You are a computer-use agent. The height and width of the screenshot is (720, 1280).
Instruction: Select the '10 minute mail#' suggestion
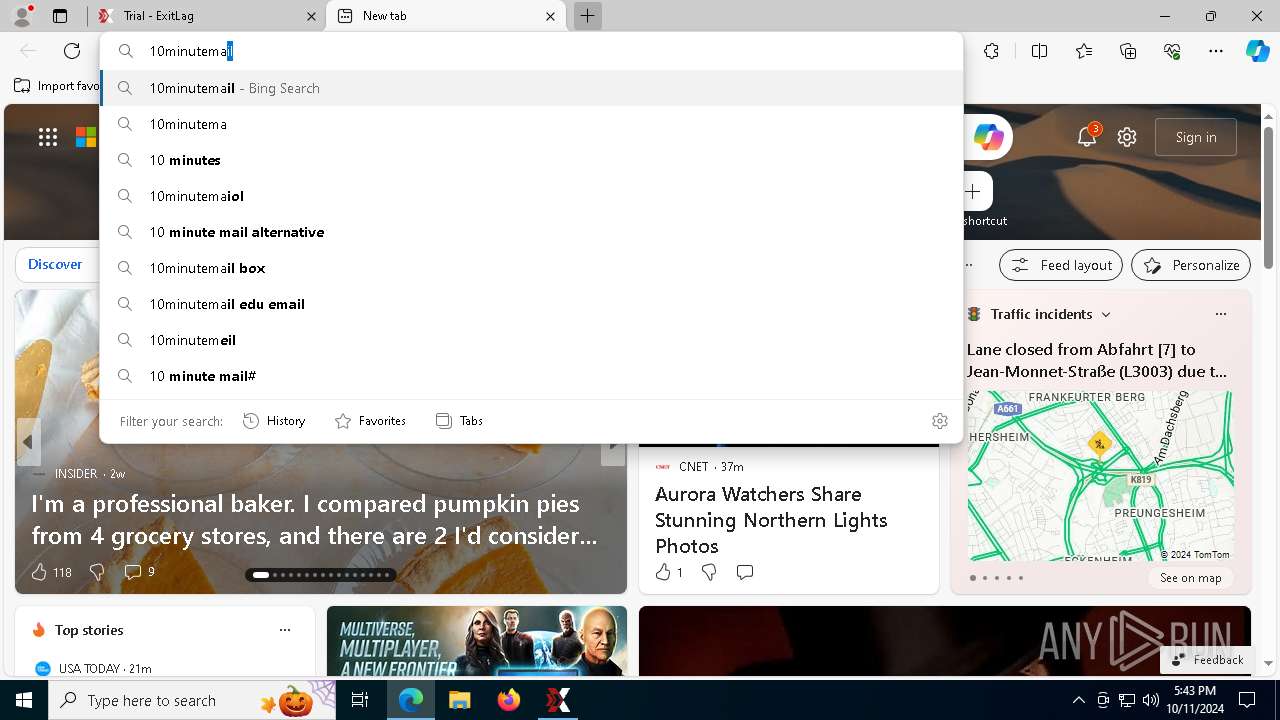tap(531, 376)
